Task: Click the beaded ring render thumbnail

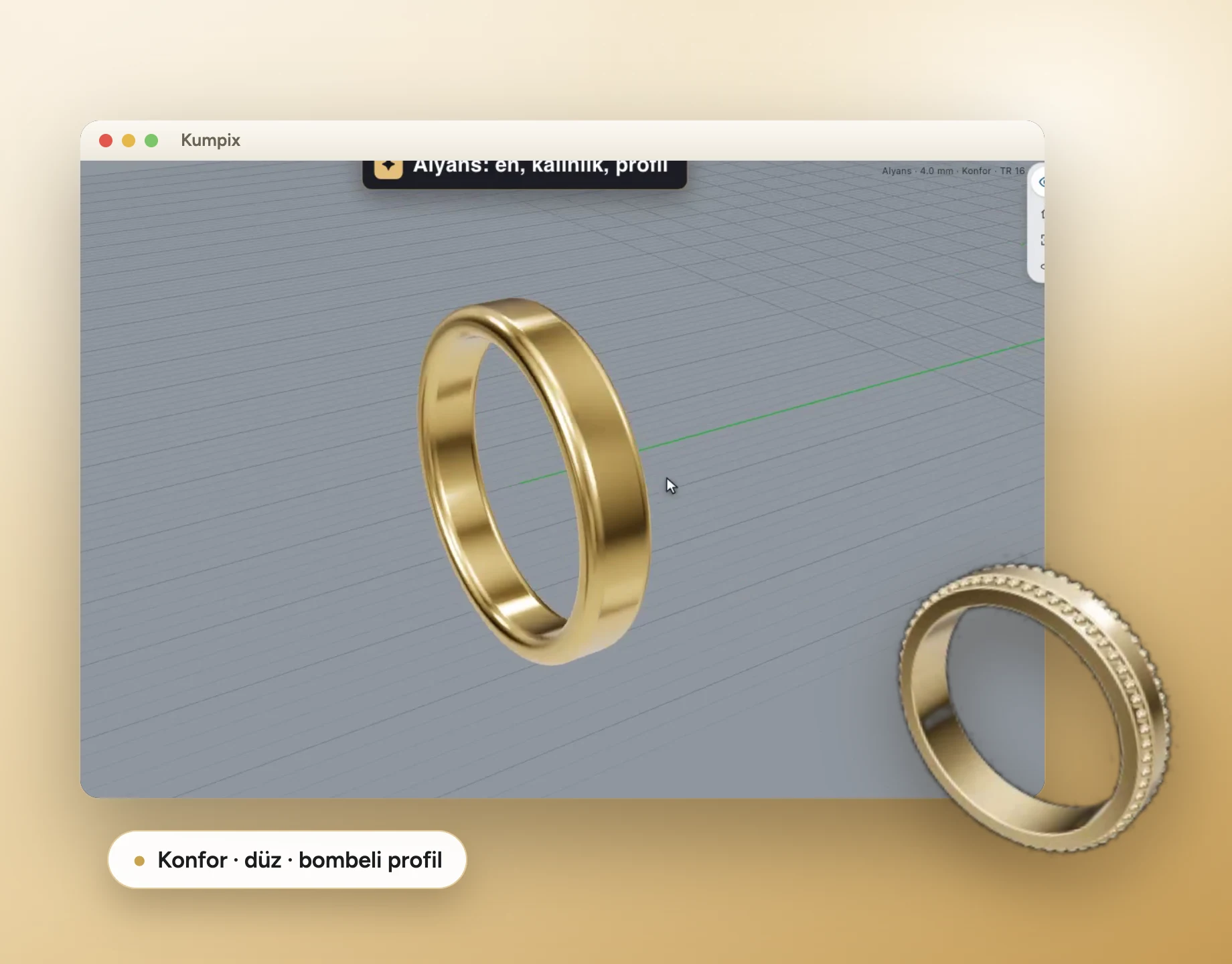Action: (1034, 708)
